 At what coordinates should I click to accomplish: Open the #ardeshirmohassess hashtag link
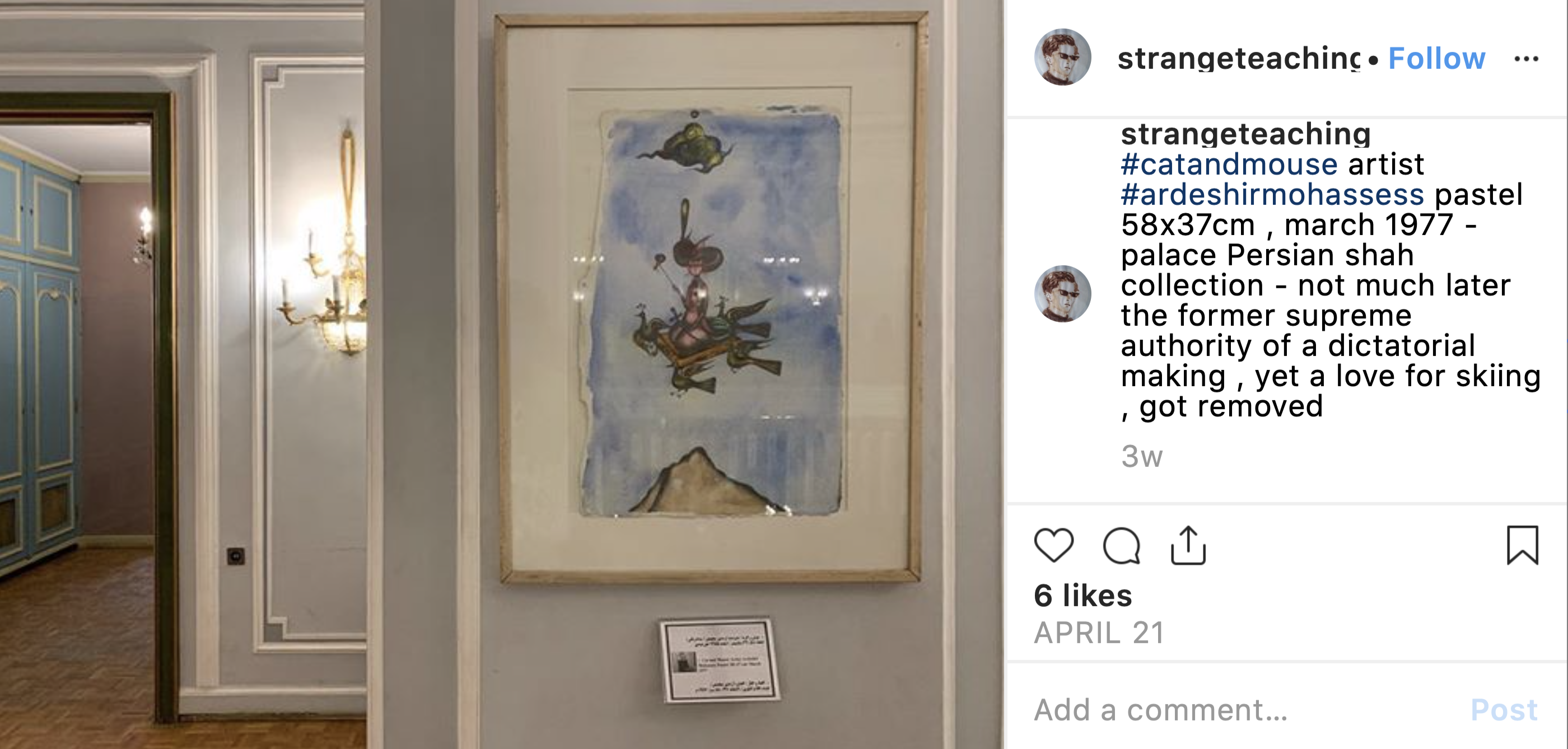coord(1272,194)
